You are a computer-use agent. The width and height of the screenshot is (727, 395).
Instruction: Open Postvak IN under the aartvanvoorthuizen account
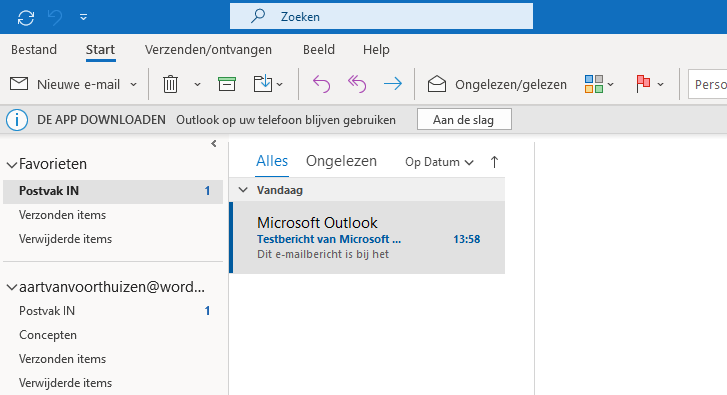click(x=47, y=311)
